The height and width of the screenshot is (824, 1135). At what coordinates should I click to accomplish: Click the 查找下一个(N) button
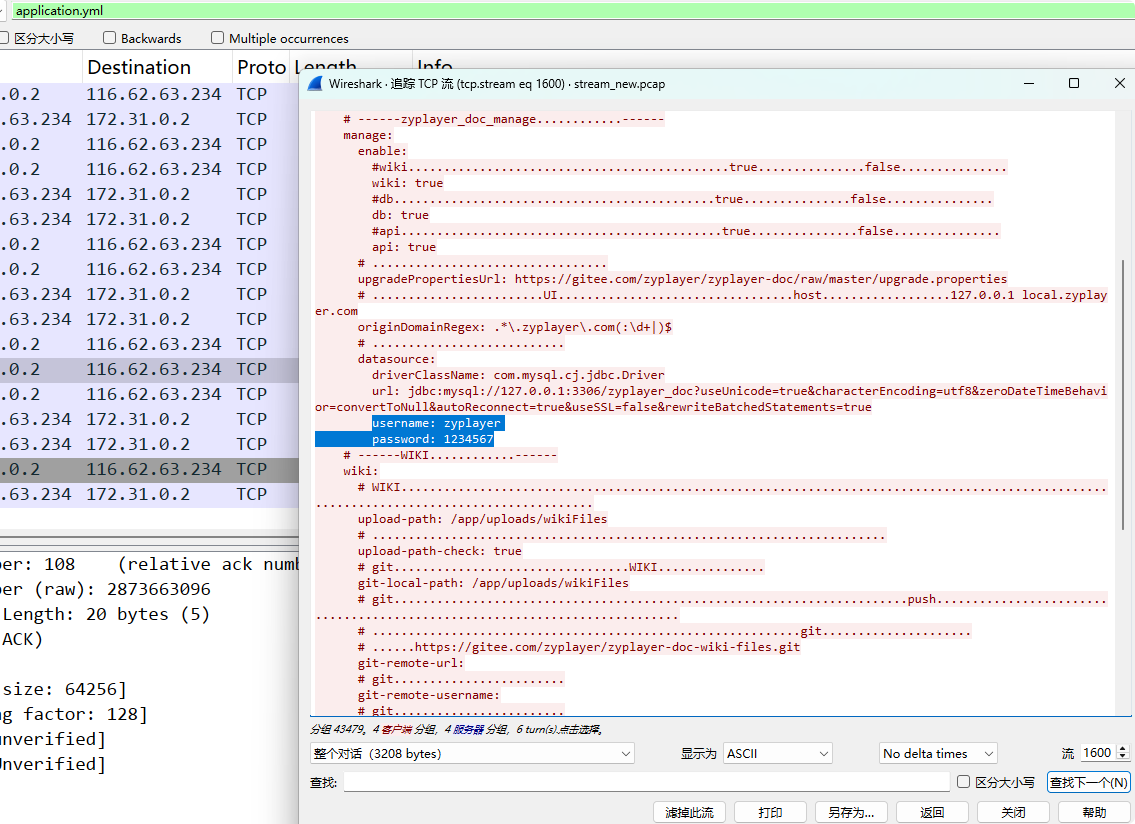click(x=1089, y=782)
